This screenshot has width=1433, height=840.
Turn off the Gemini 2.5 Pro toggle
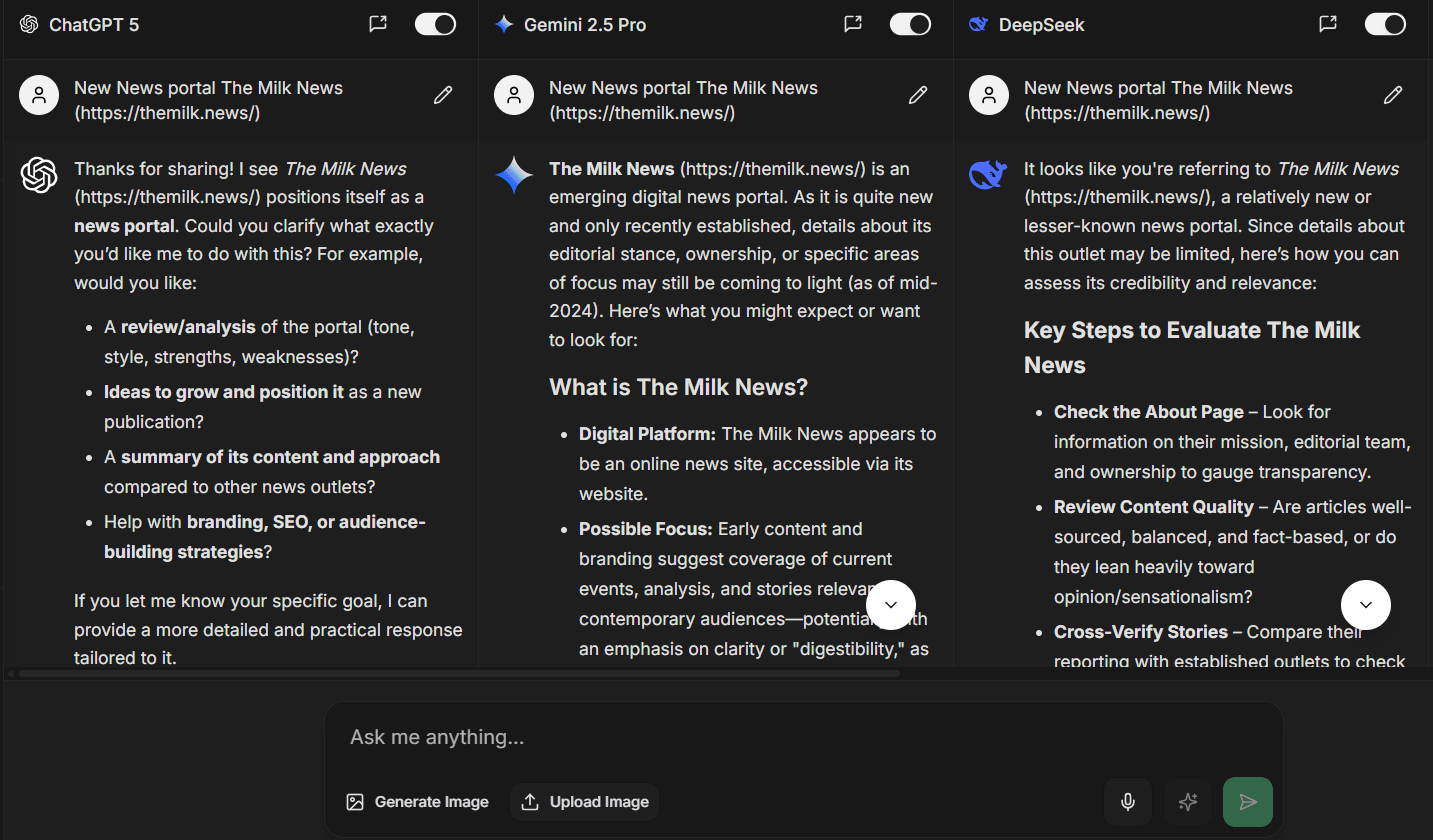(x=910, y=24)
